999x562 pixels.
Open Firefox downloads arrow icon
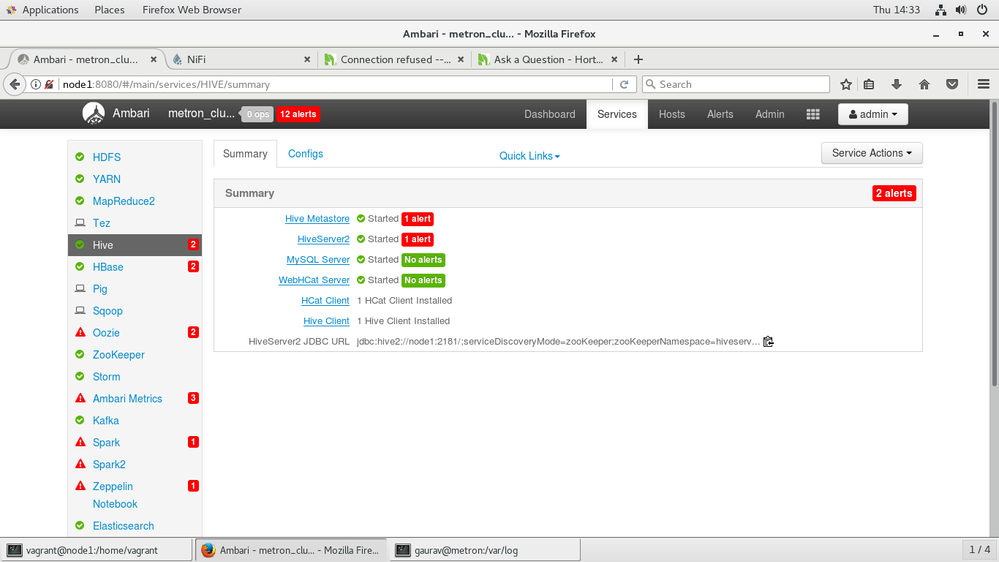click(x=896, y=84)
